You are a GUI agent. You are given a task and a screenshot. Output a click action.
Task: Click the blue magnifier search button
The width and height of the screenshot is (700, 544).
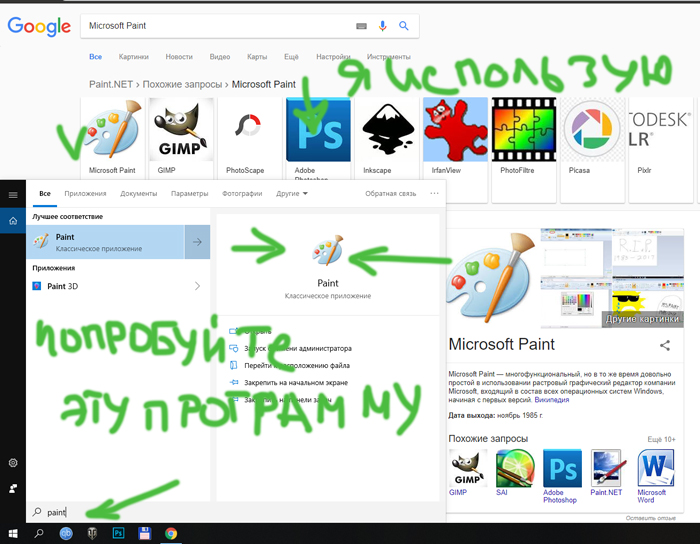coord(404,26)
